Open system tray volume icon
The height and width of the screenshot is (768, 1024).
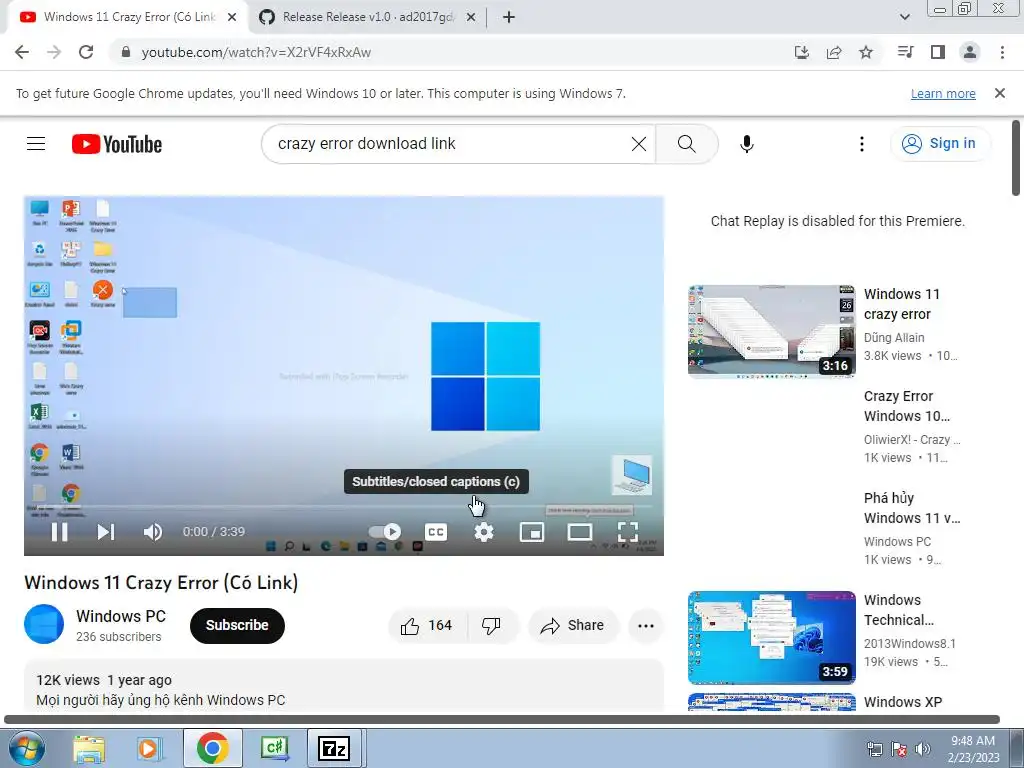coord(923,748)
